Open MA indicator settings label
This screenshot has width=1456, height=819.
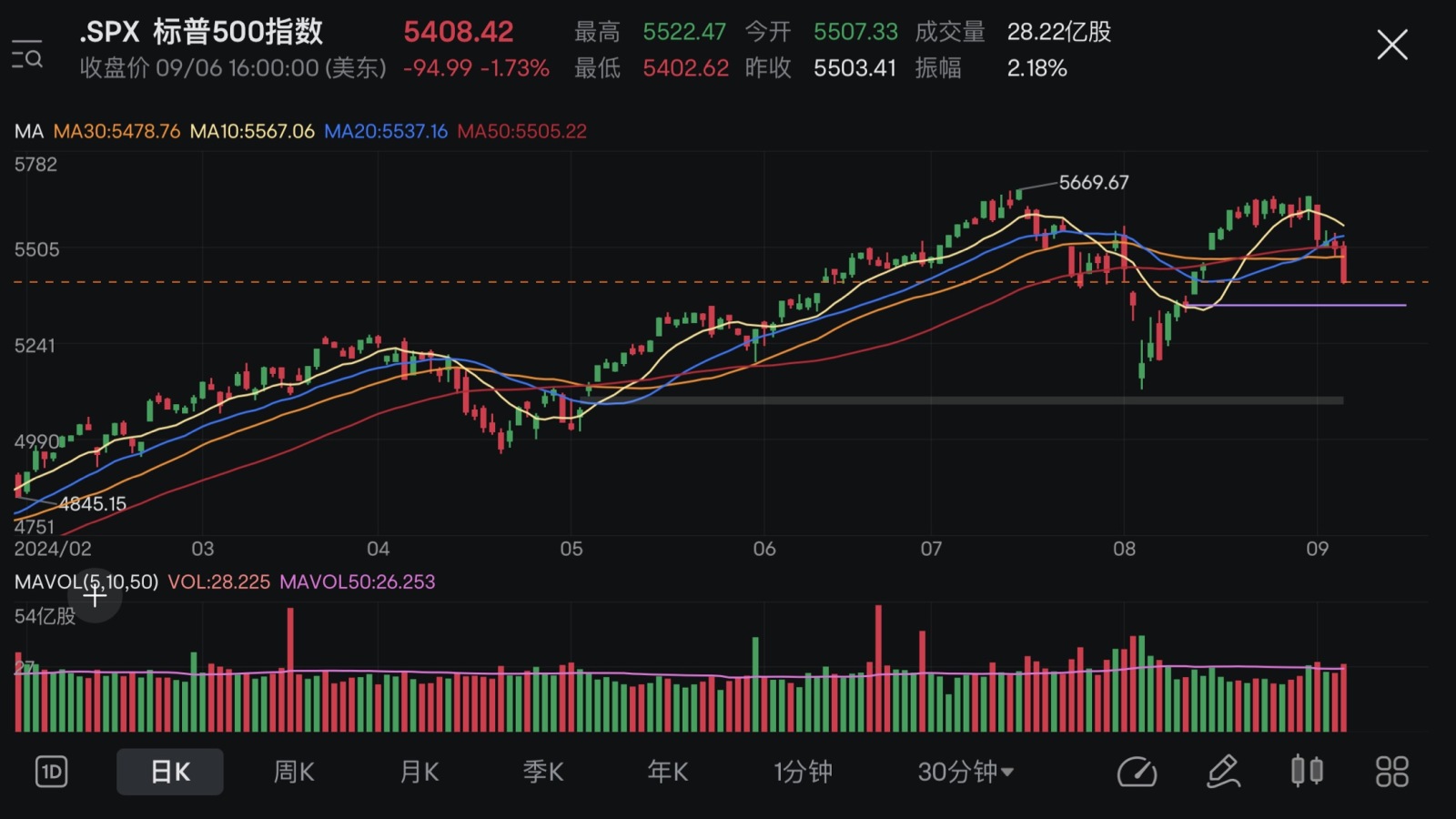point(29,131)
